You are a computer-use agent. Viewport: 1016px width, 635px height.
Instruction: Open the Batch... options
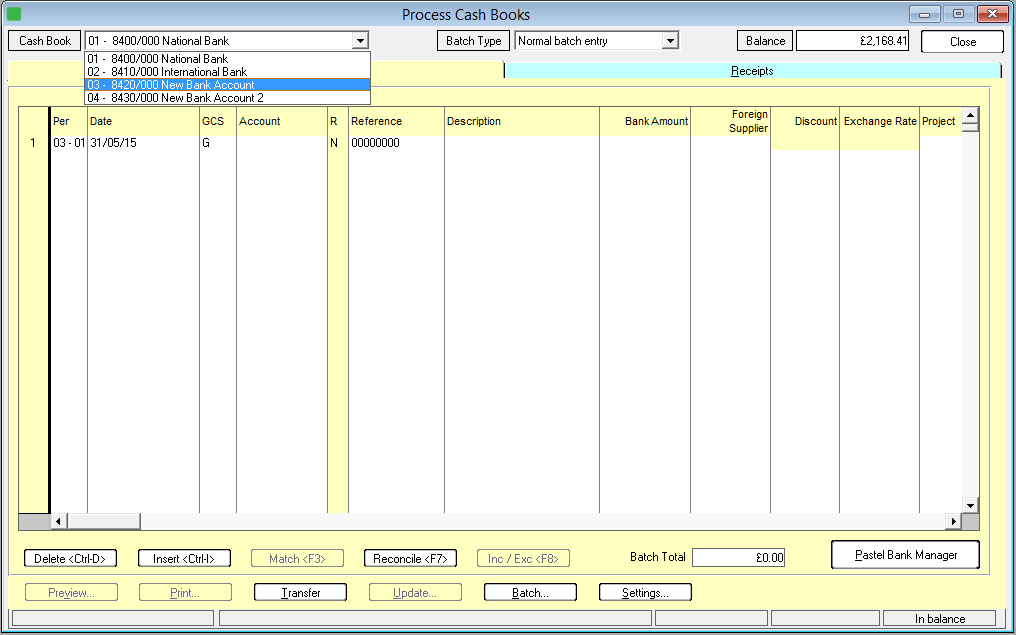point(530,593)
